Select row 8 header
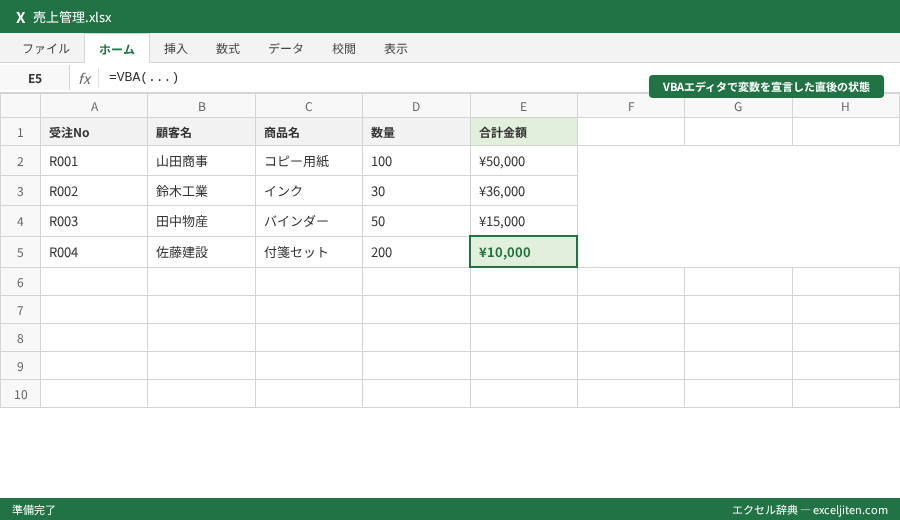The image size is (900, 520). coord(20,338)
